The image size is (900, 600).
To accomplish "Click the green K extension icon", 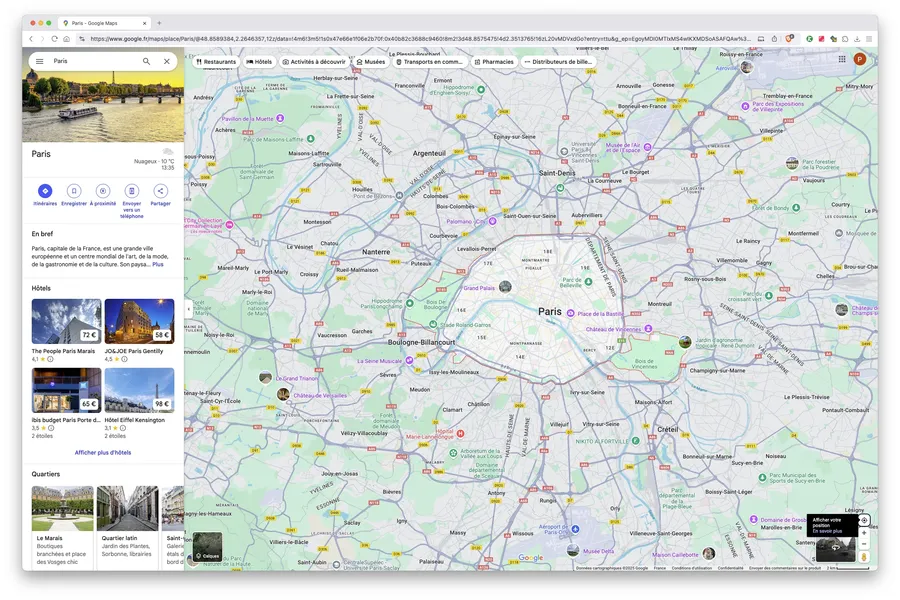I will coord(809,38).
